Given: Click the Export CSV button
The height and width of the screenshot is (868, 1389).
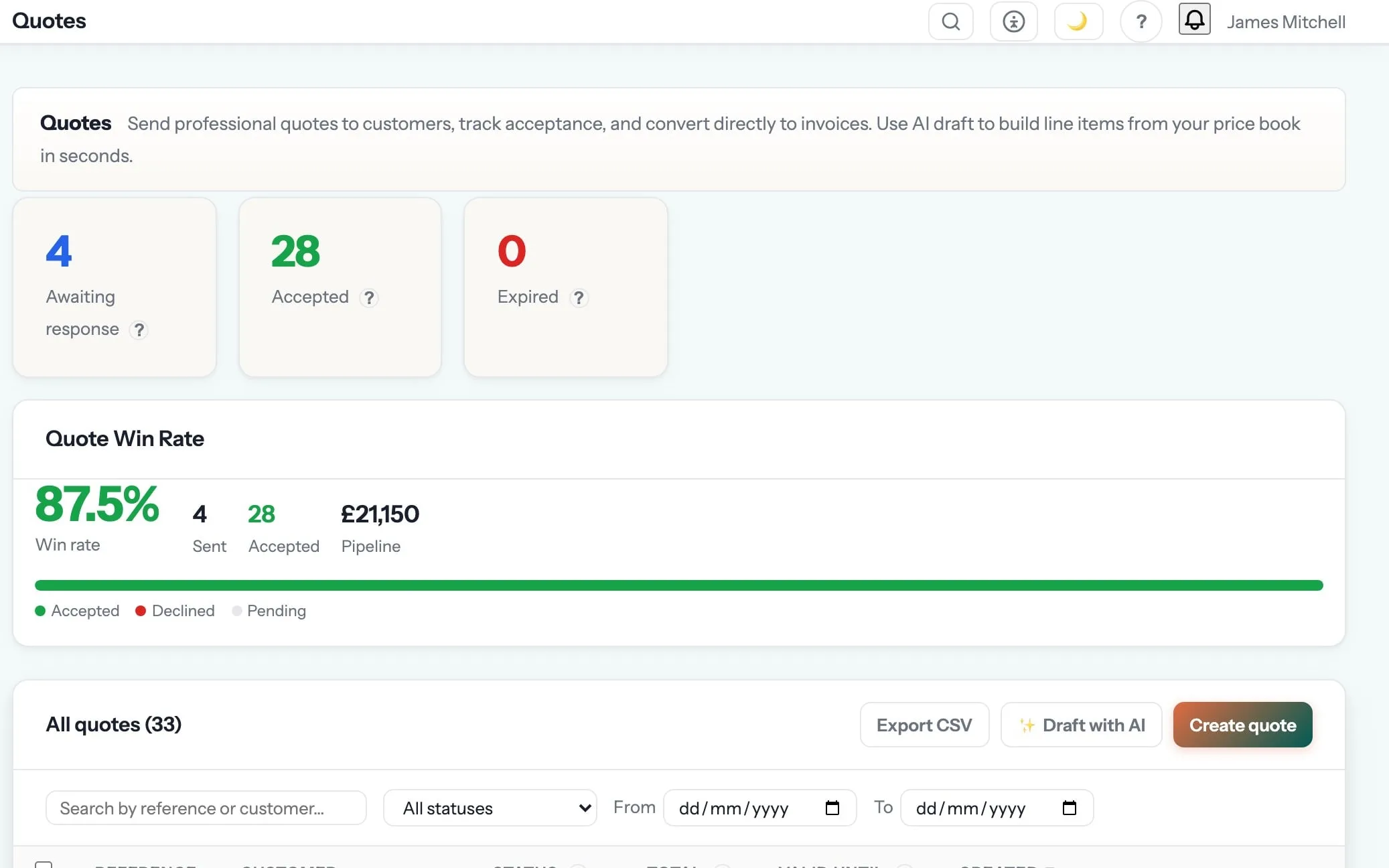Looking at the screenshot, I should (x=924, y=725).
